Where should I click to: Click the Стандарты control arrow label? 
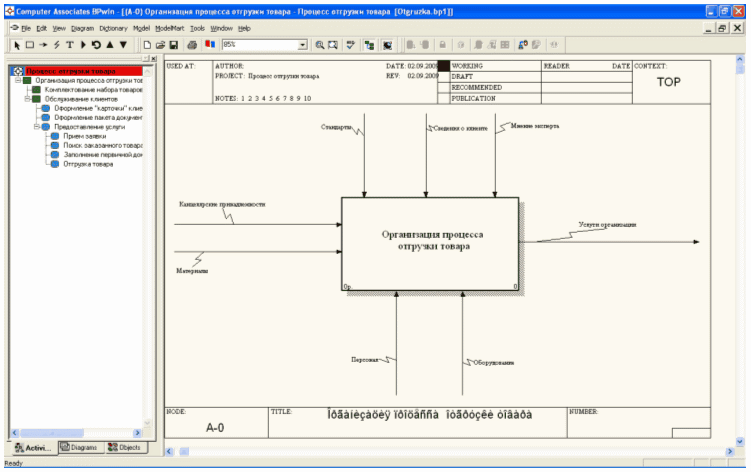[x=336, y=127]
